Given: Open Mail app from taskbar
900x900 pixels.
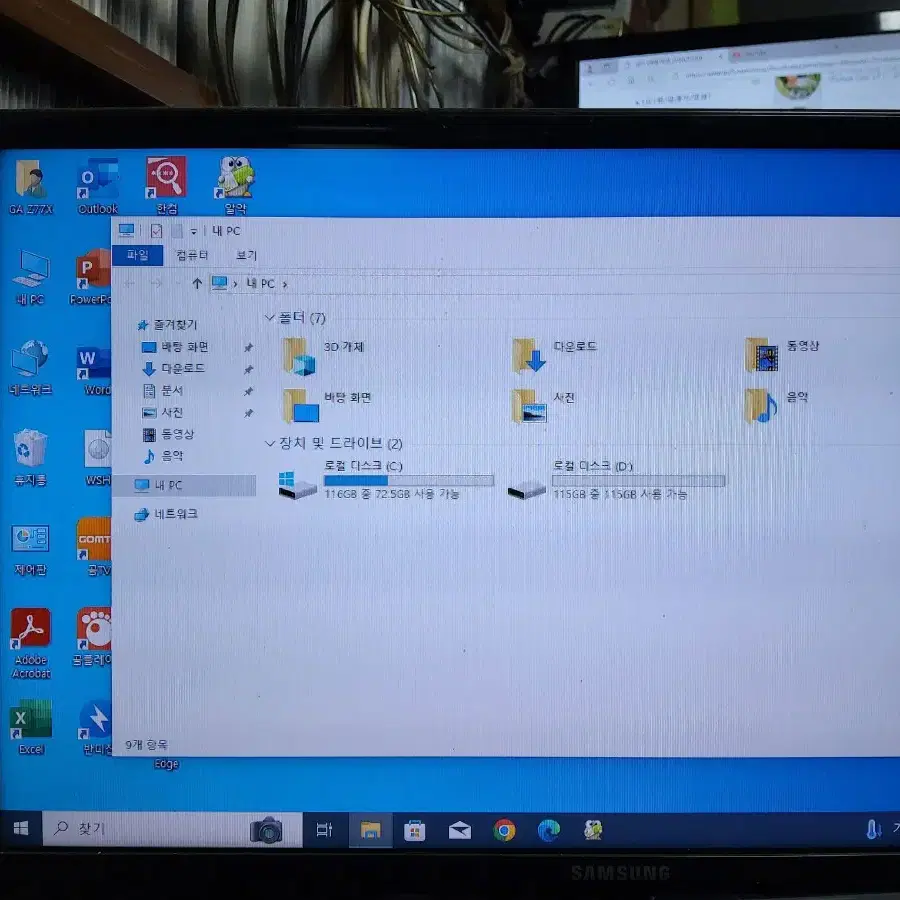Looking at the screenshot, I should click(460, 830).
